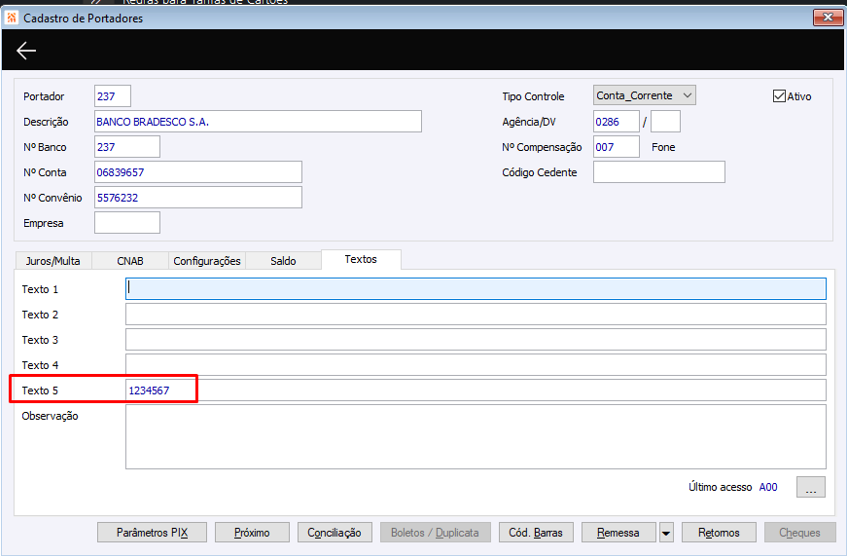Select the Configurações tab
This screenshot has width=847, height=556.
coord(207,261)
